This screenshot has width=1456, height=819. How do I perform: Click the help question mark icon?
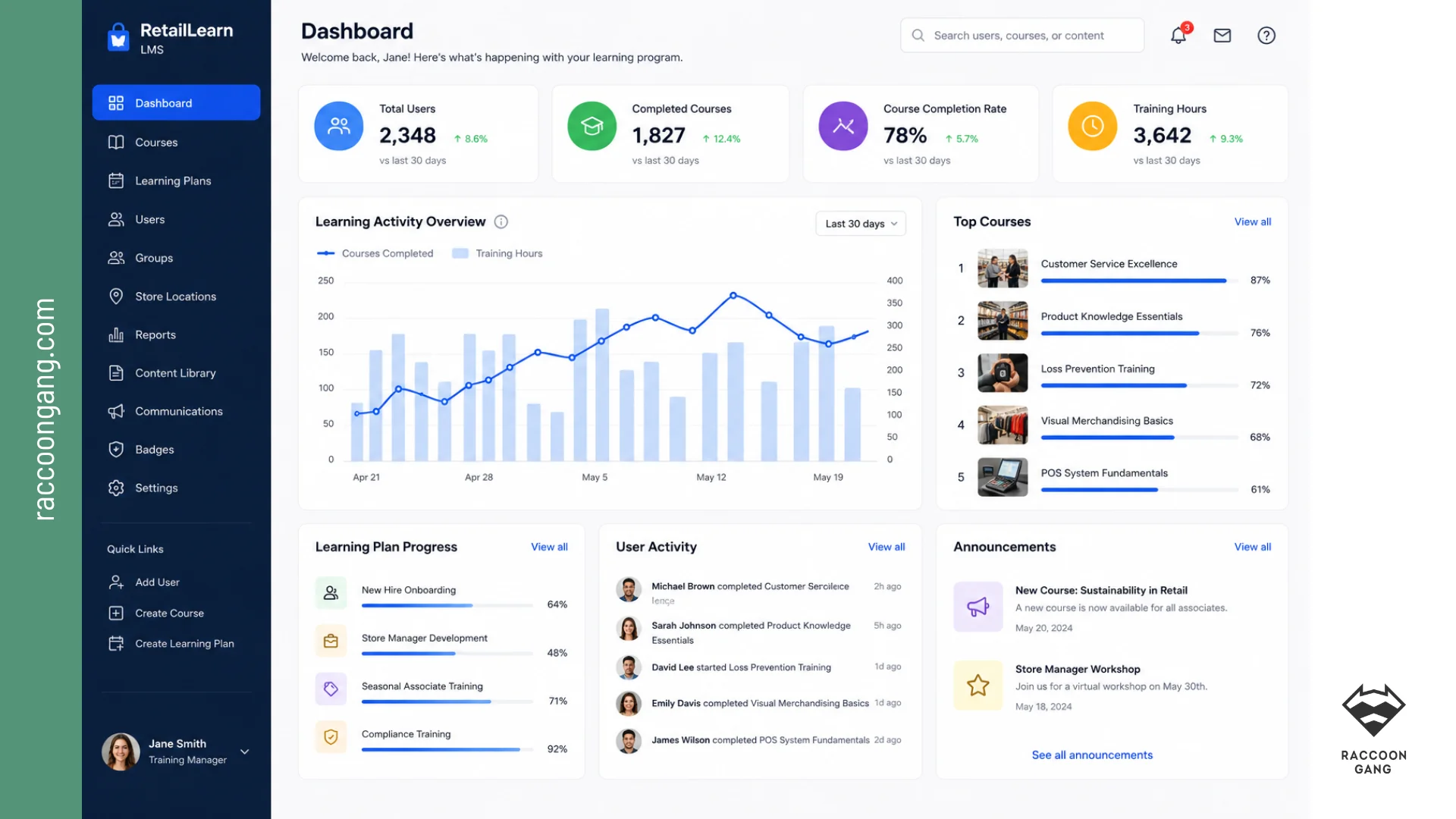(1266, 36)
